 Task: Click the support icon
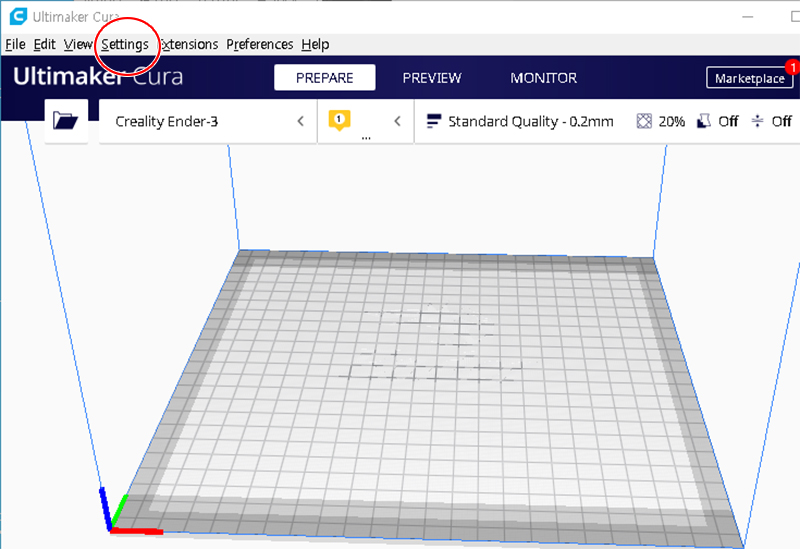[704, 121]
